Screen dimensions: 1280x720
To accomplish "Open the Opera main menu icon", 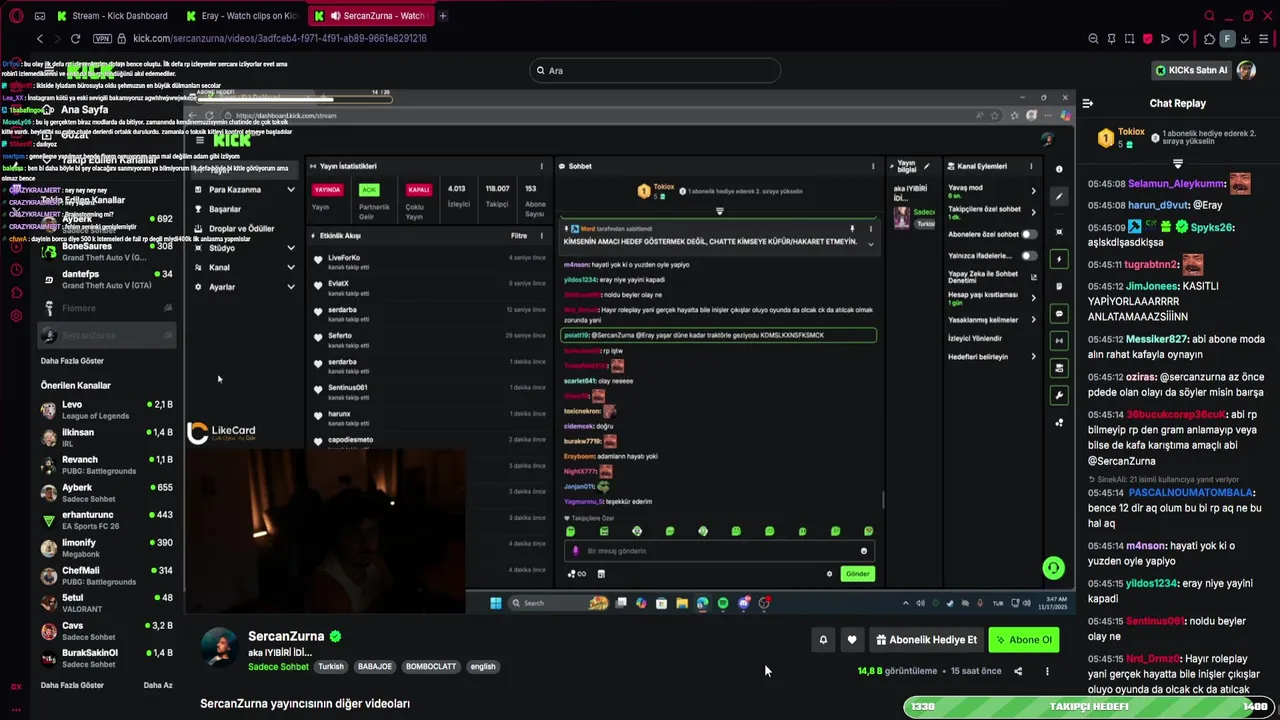I will pyautogui.click(x=16, y=16).
